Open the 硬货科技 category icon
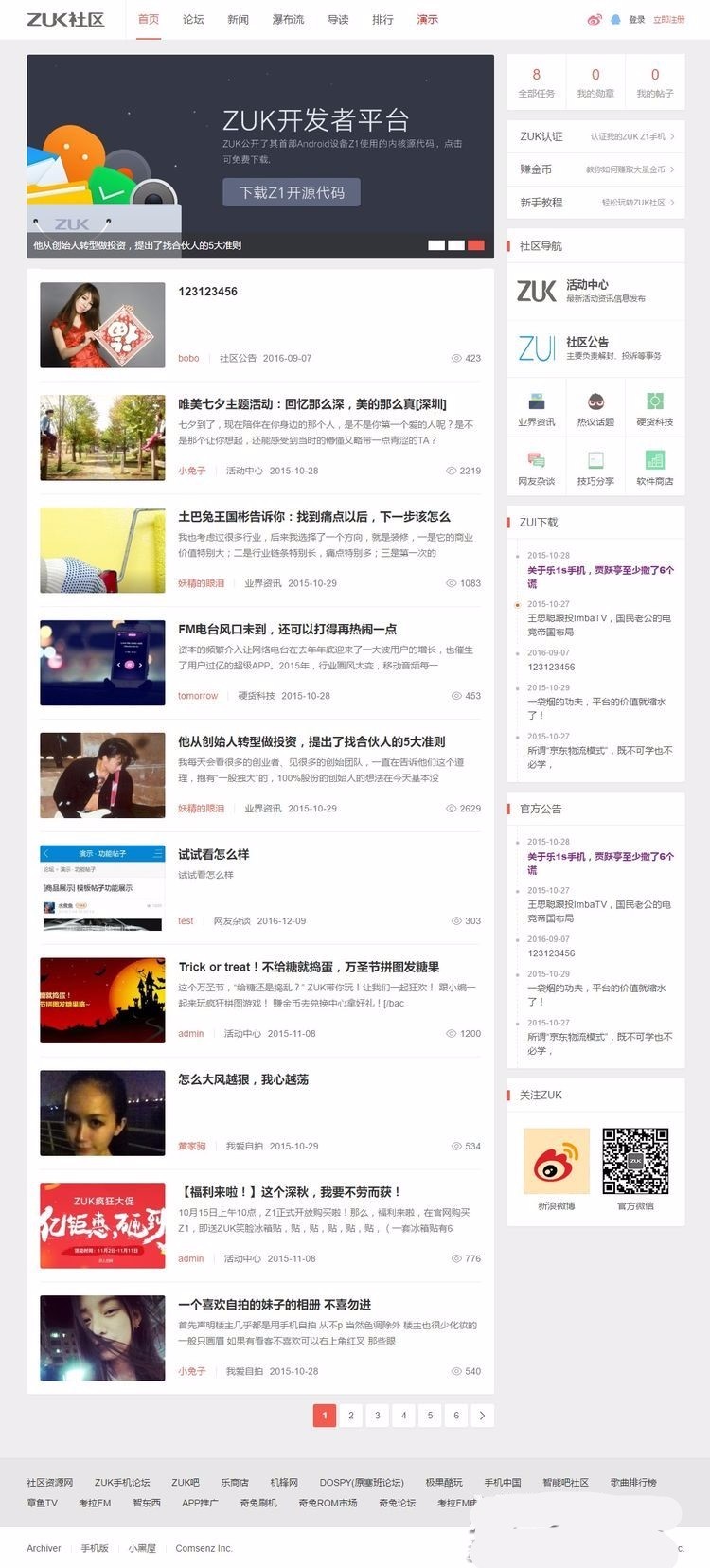Image resolution: width=710 pixels, height=1568 pixels. (x=655, y=401)
